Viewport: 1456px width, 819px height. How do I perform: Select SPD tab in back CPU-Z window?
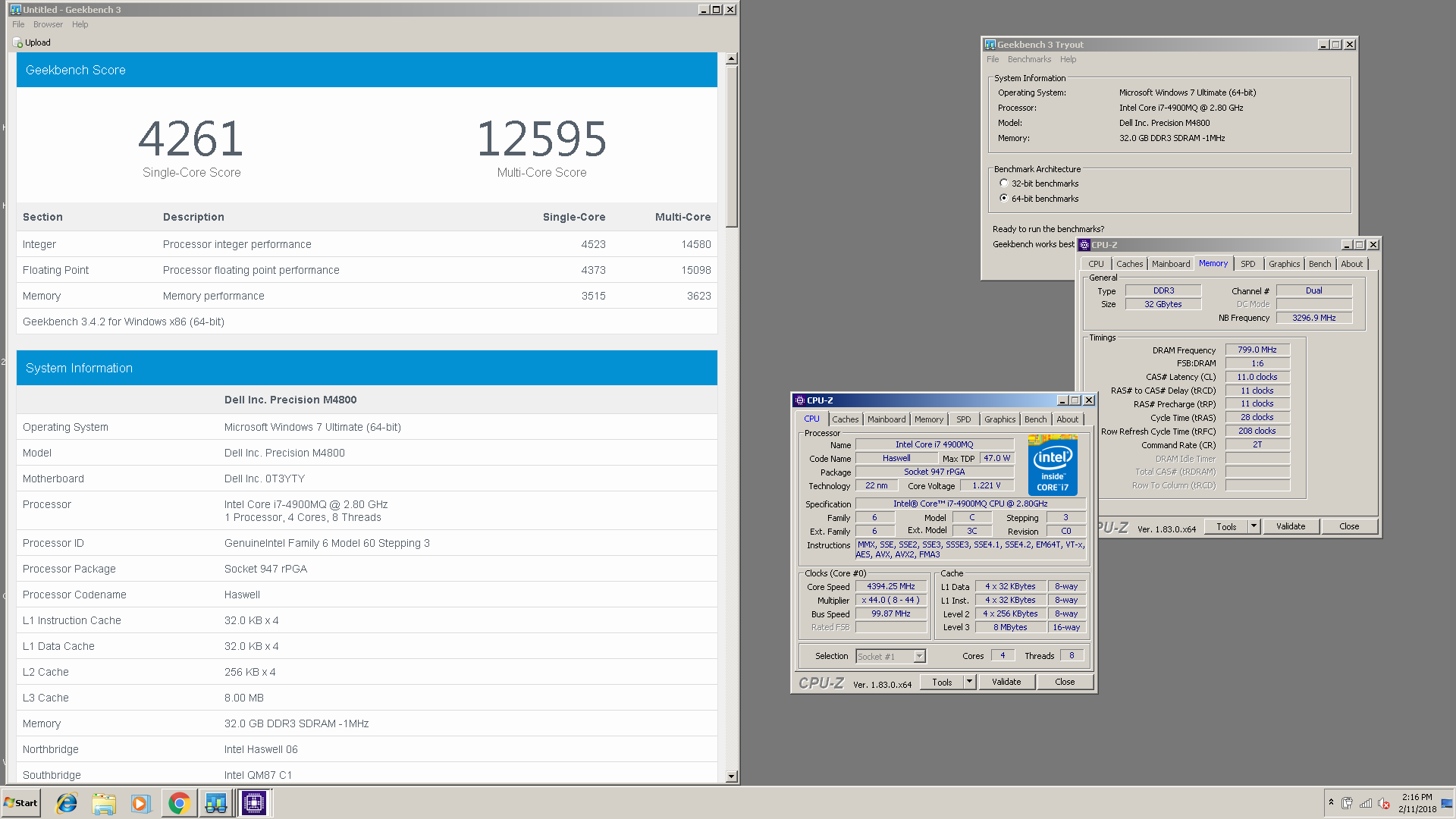(1248, 264)
